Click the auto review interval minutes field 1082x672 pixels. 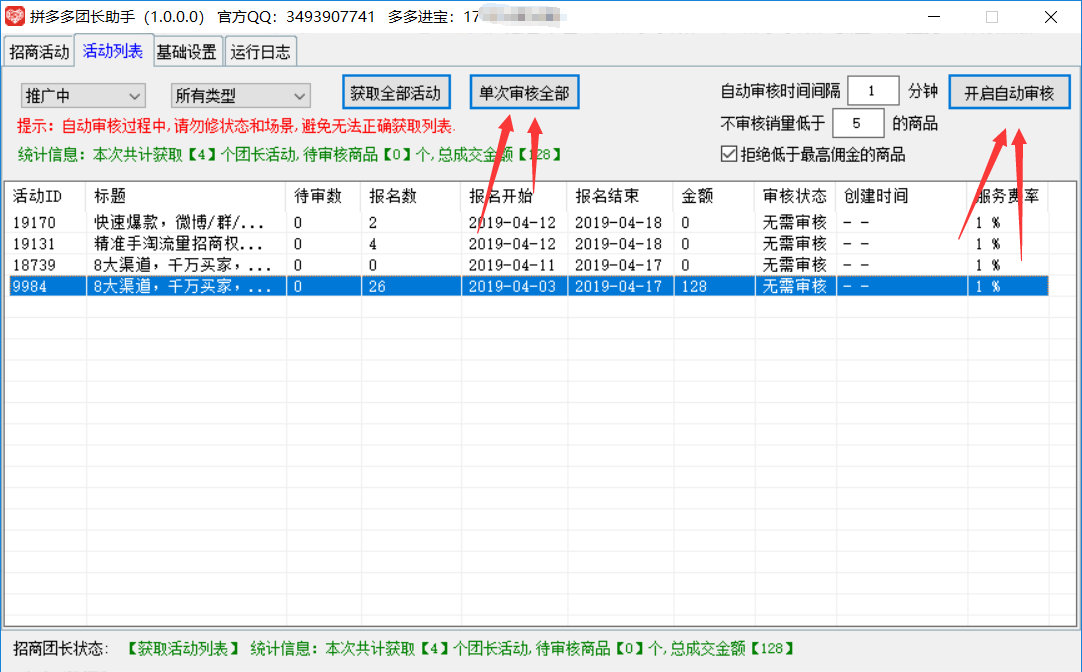pyautogui.click(x=872, y=91)
